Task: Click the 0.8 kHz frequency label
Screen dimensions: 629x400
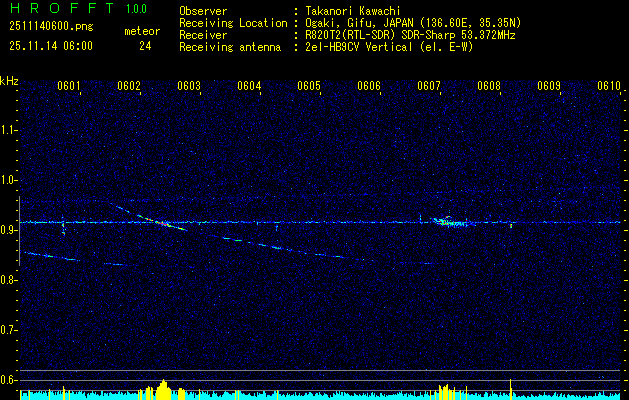Action: pos(8,280)
